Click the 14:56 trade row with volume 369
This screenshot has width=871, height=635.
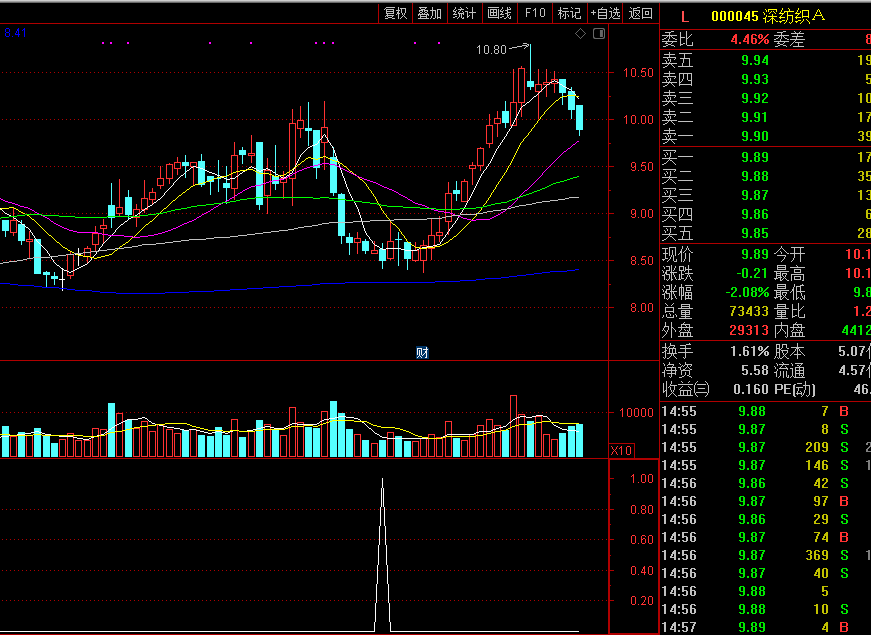coord(765,555)
